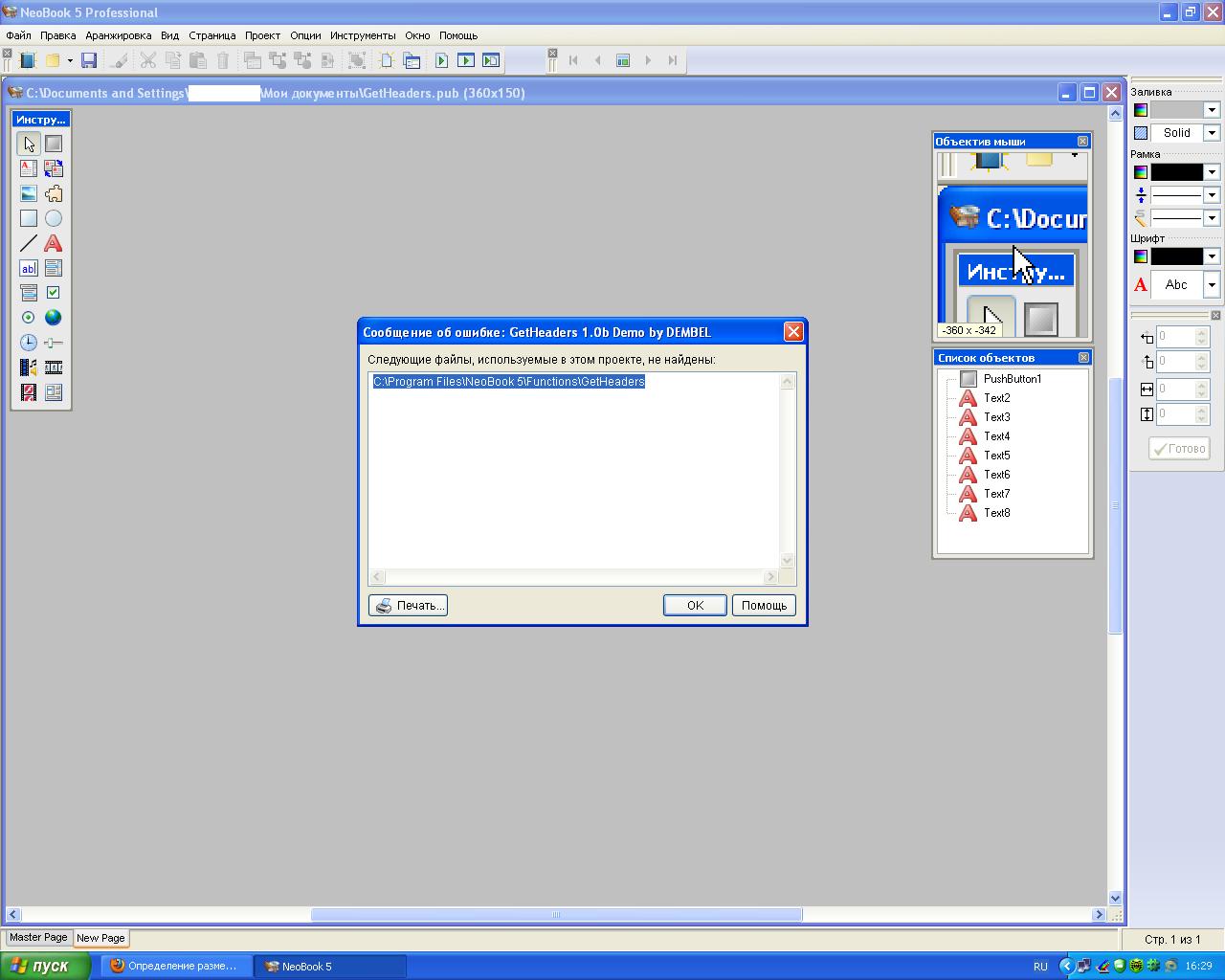The height and width of the screenshot is (980, 1225).
Task: Expand the frame color dropdown
Action: [1212, 172]
